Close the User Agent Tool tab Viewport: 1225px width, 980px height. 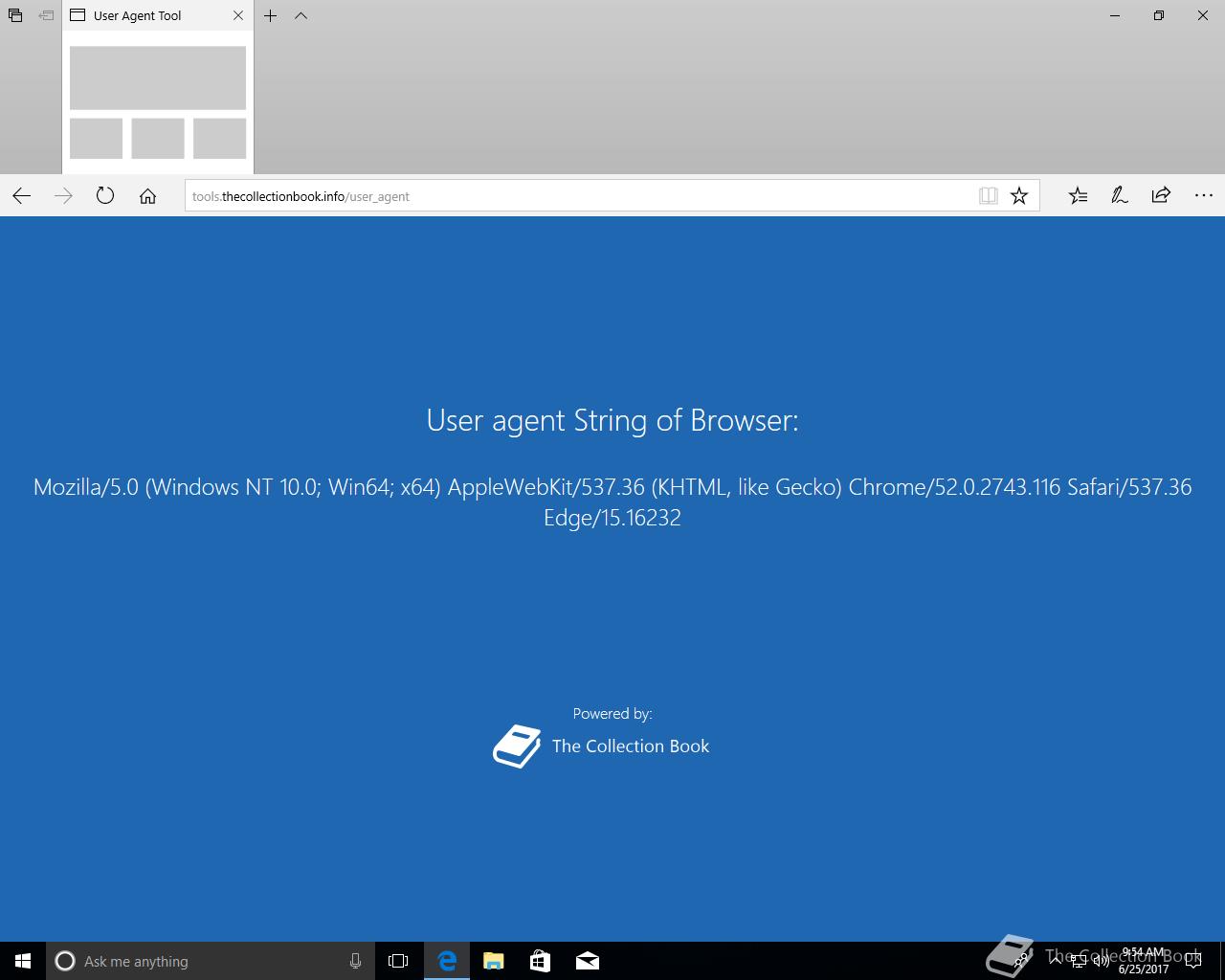tap(238, 15)
